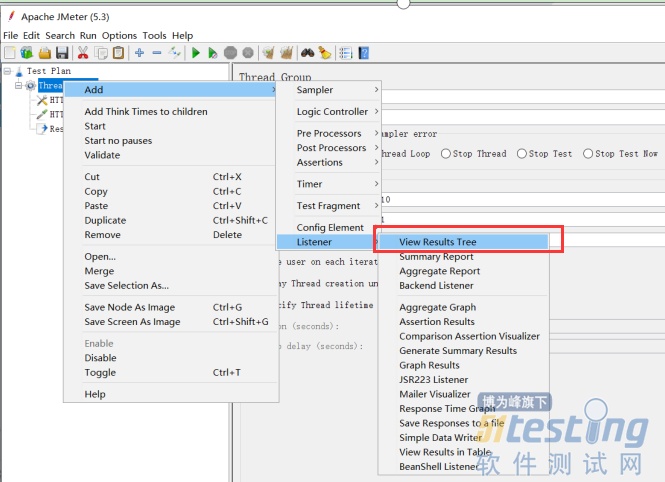Open the Search menu
The height and width of the screenshot is (482, 665).
tap(60, 36)
